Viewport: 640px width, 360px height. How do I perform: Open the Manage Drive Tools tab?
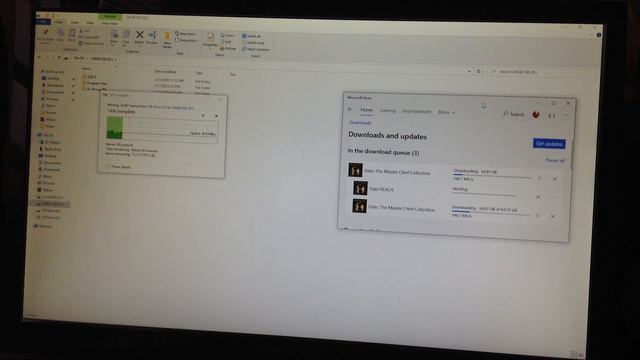109,17
